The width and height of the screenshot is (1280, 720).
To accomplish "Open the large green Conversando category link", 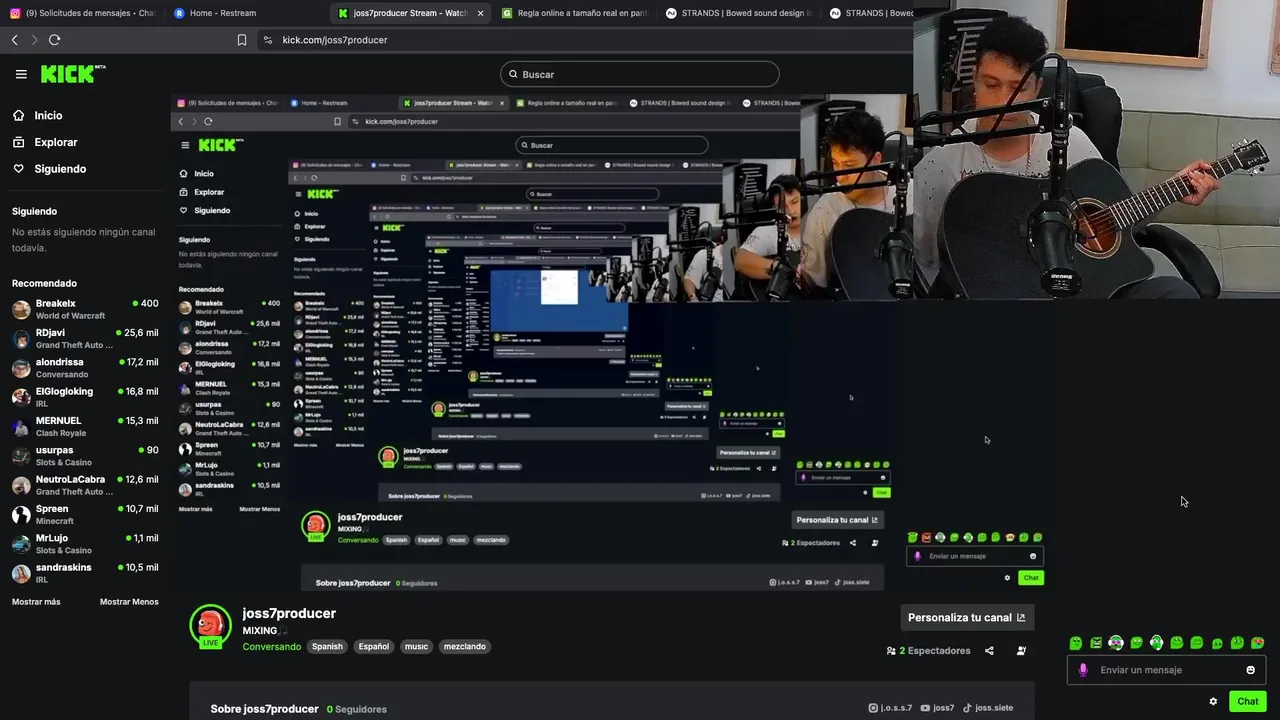I will [272, 646].
